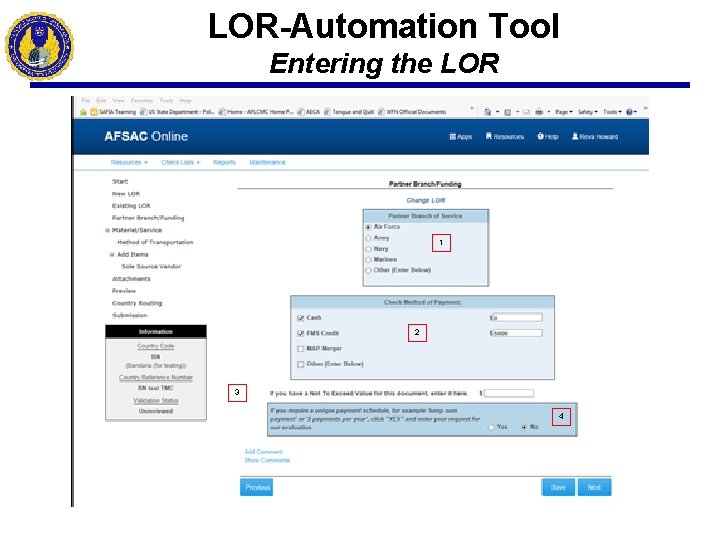Click the Previous button

click(x=256, y=487)
